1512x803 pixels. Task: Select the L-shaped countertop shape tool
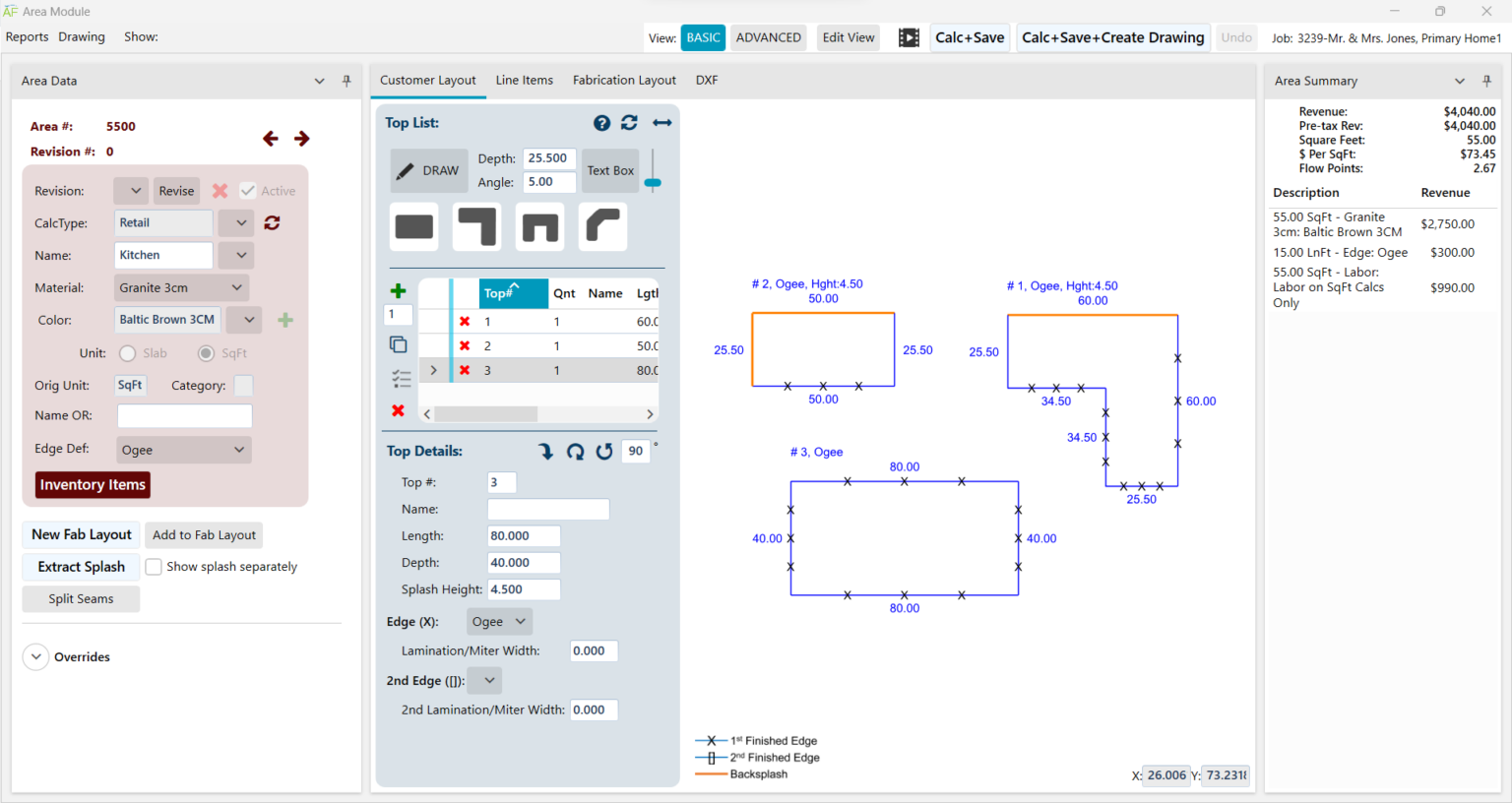tap(476, 226)
